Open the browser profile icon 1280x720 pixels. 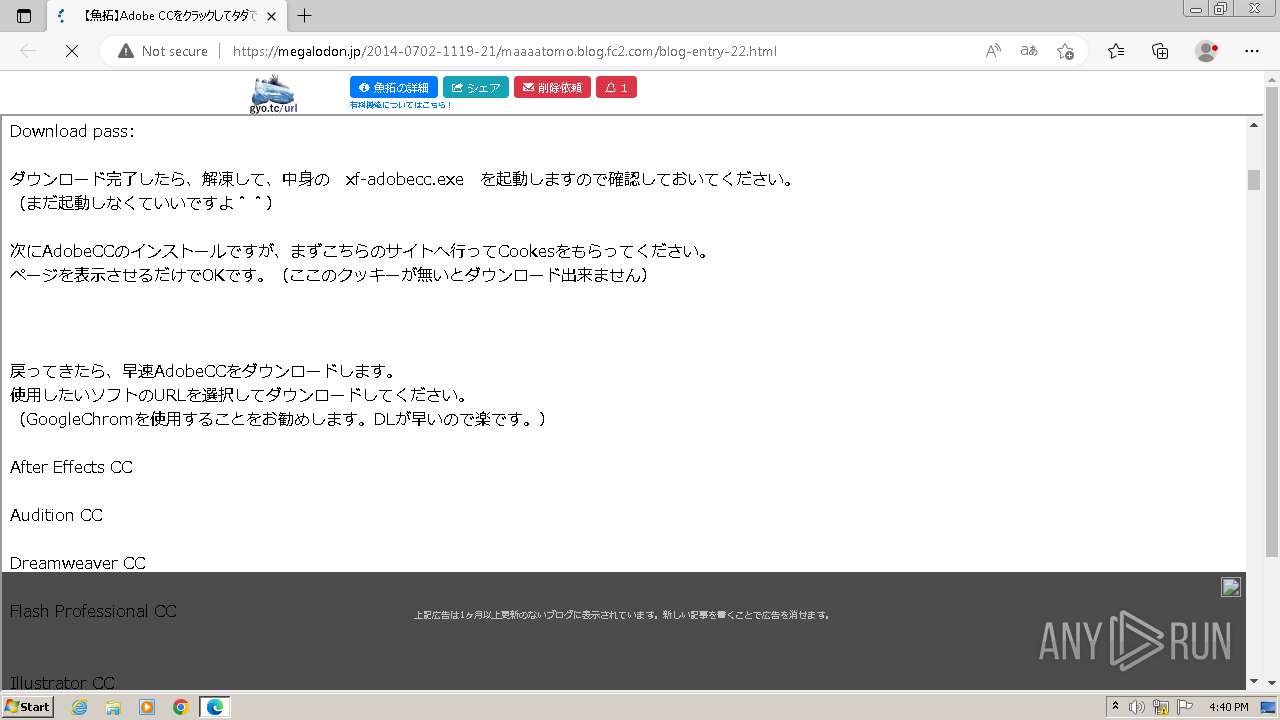1207,51
